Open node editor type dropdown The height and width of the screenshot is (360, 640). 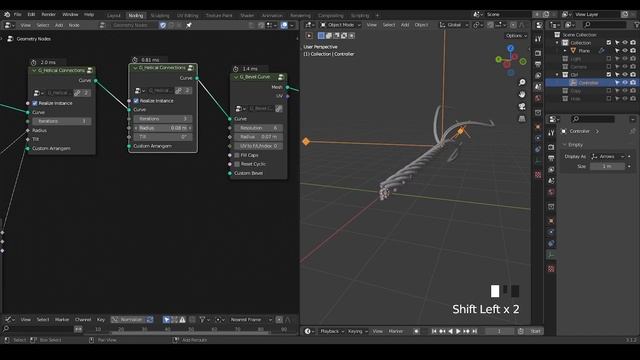[9, 25]
